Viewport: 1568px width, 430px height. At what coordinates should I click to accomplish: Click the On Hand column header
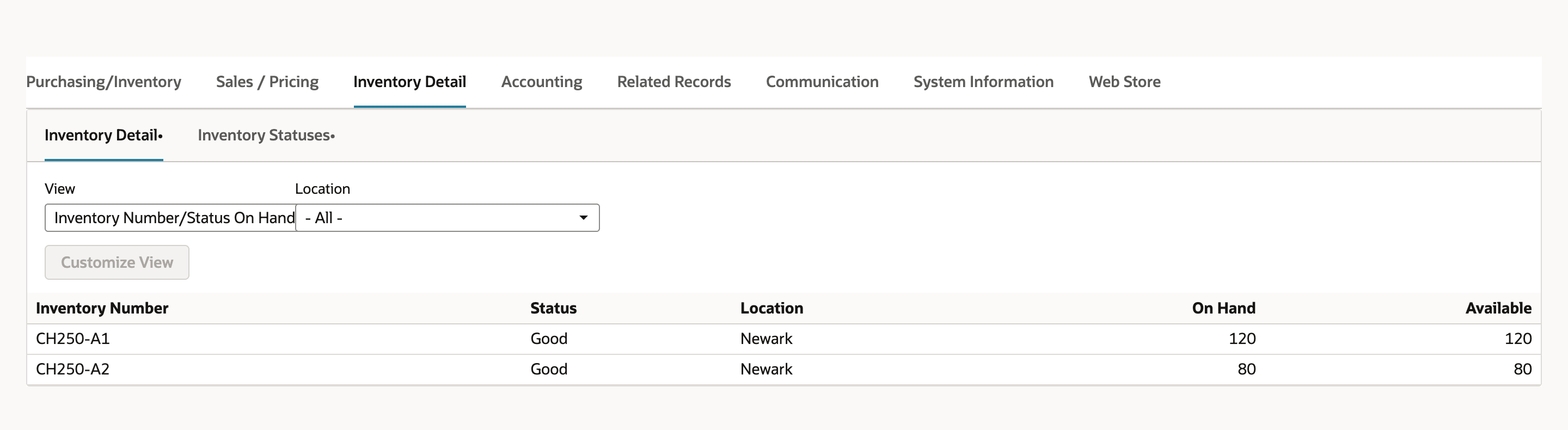point(1223,309)
